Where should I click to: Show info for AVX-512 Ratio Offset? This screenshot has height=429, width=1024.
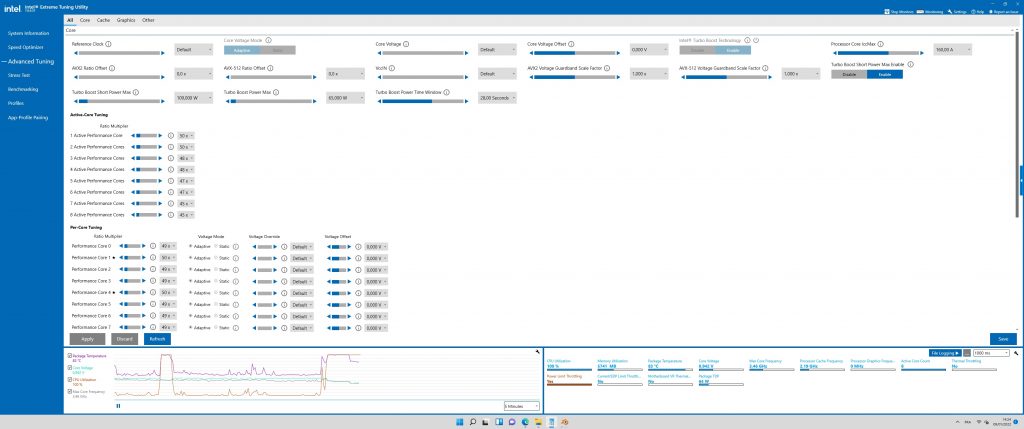(270, 68)
